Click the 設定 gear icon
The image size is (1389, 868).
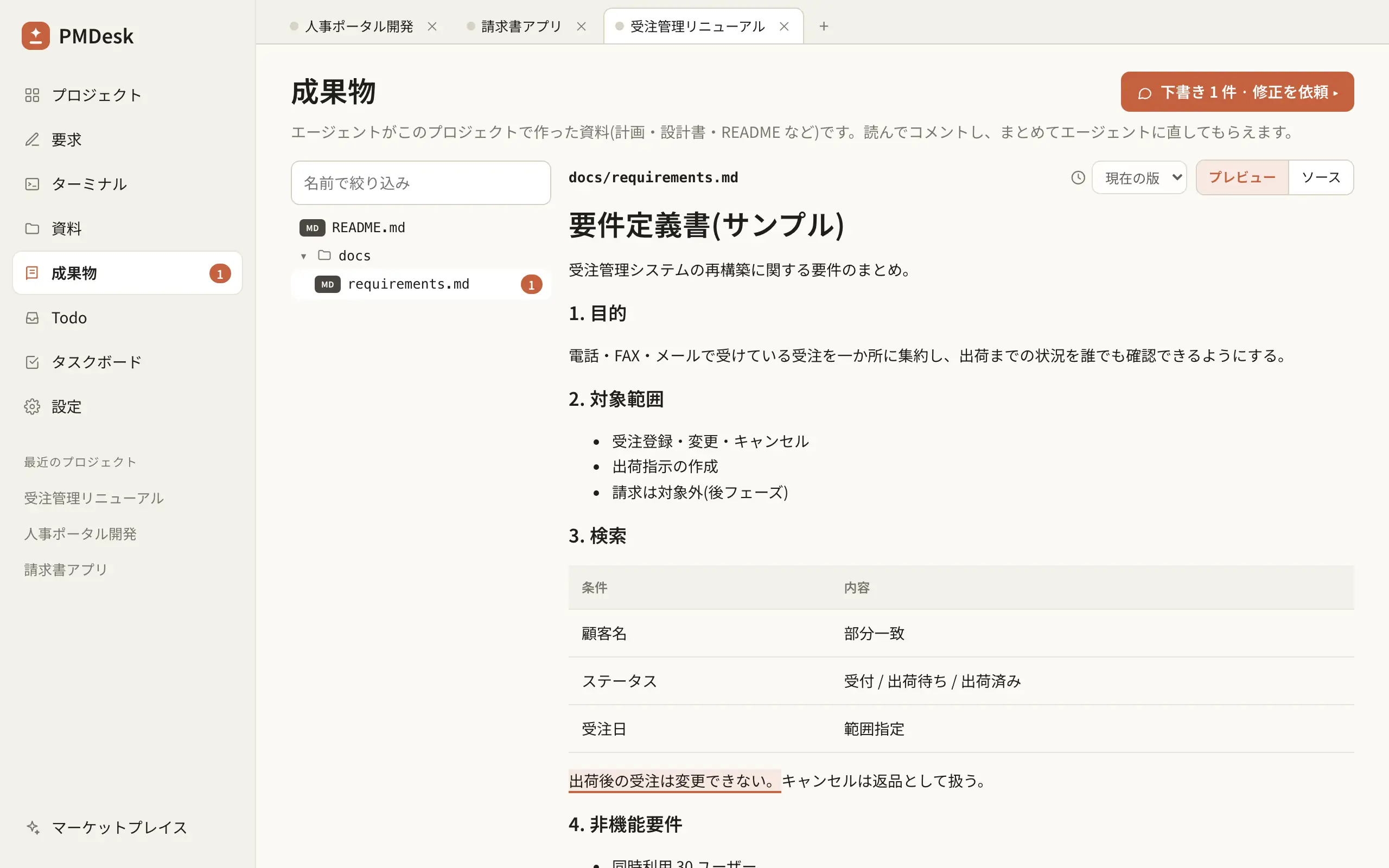32,406
